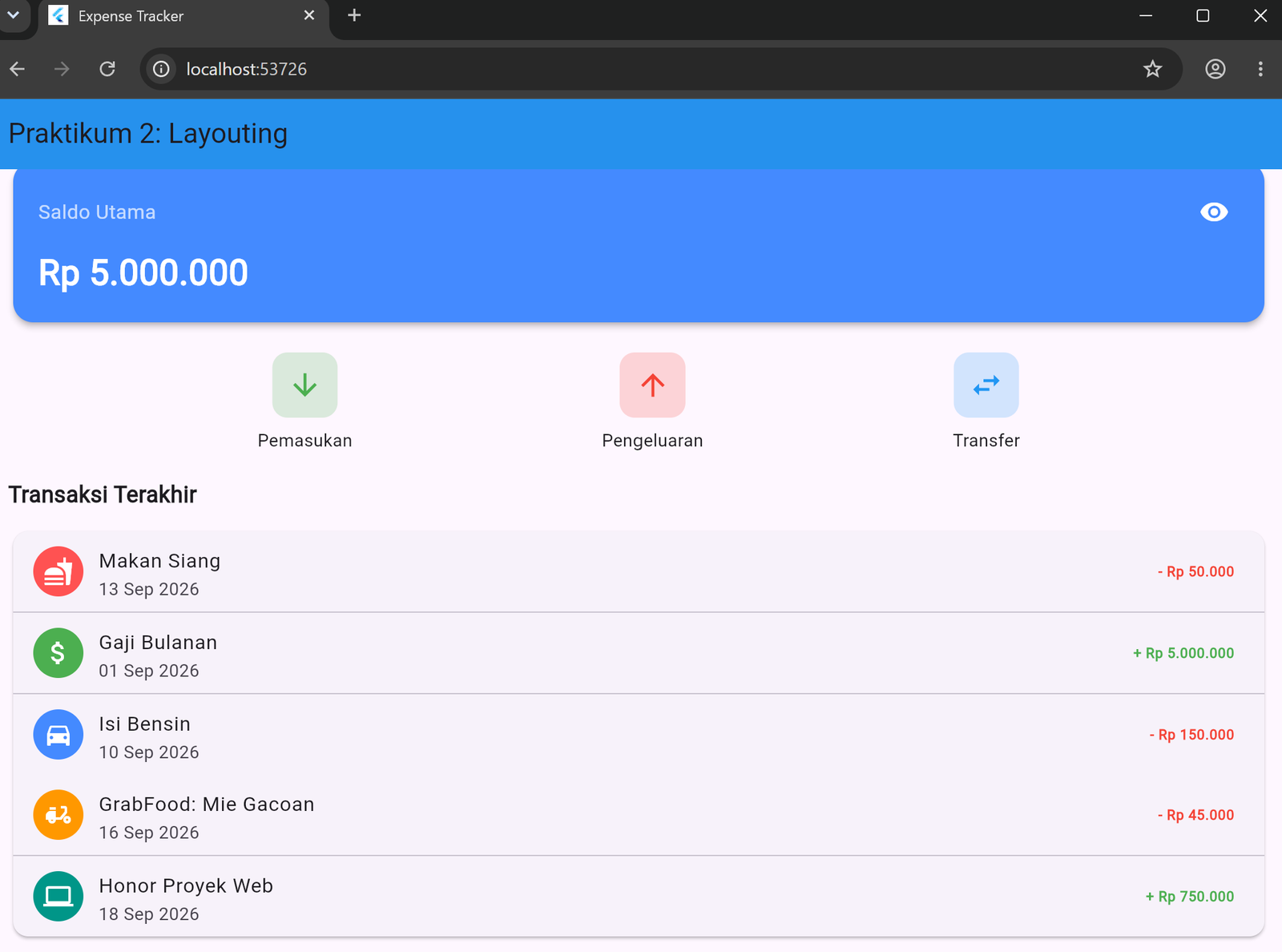Image resolution: width=1282 pixels, height=952 pixels.
Task: Click the Transaksi Terakhir heading
Action: coord(103,494)
